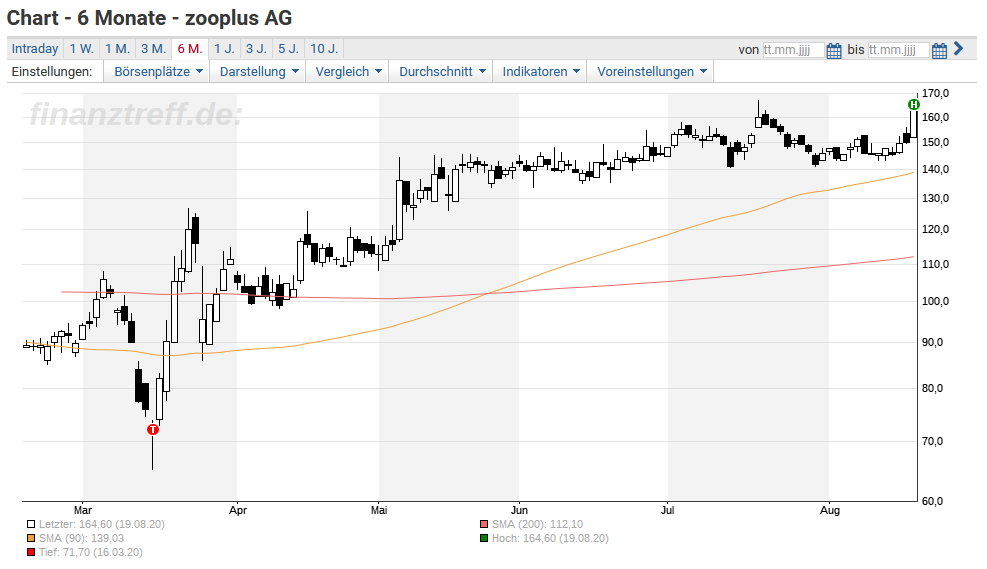Click the 'Apr' x-axis label

237,510
